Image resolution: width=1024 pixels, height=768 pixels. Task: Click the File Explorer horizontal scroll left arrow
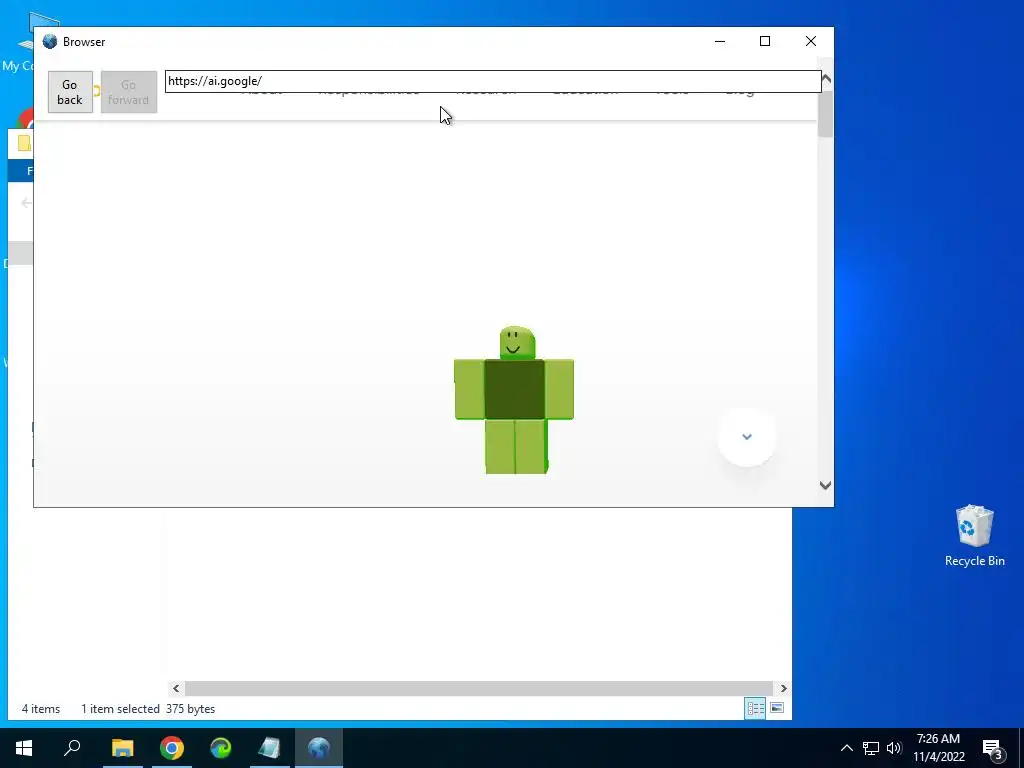(x=176, y=688)
